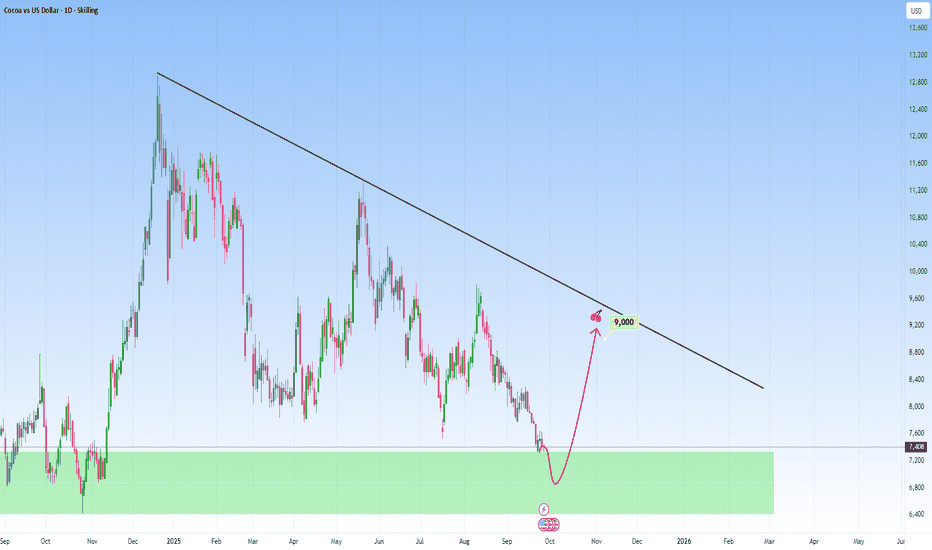Click the May peak candle touching trendline
This screenshot has height=550, width=932.
(x=360, y=202)
